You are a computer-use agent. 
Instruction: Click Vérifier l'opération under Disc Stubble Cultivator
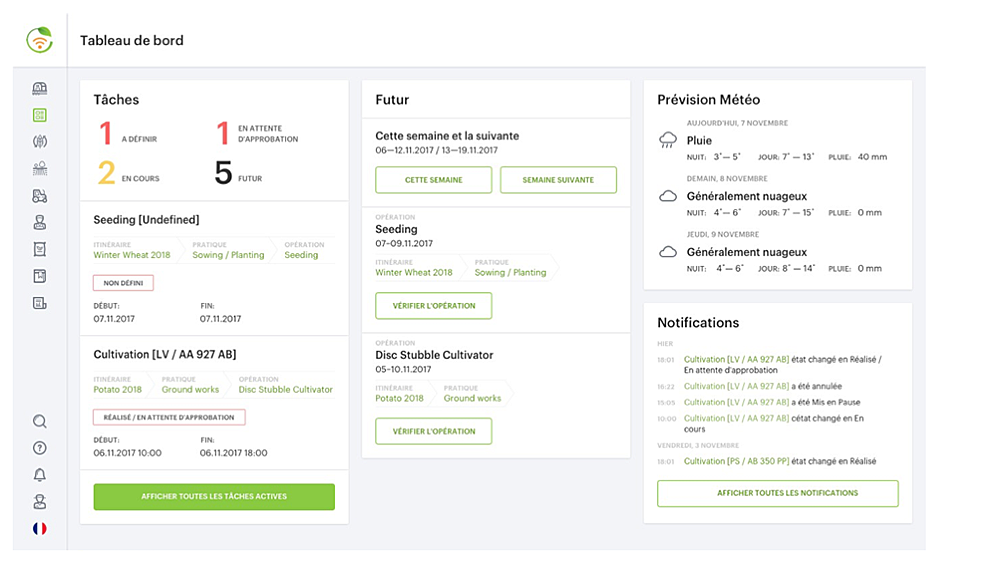pos(433,431)
